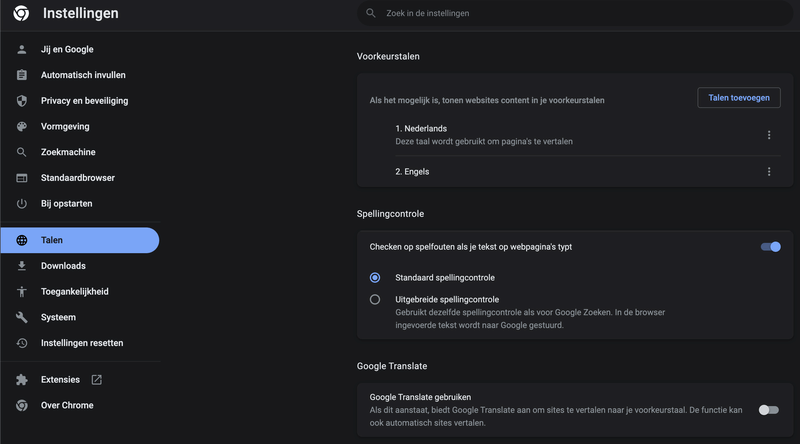The height and width of the screenshot is (444, 800).
Task: Click the power icon for Bij opstarten
Action: coord(21,204)
